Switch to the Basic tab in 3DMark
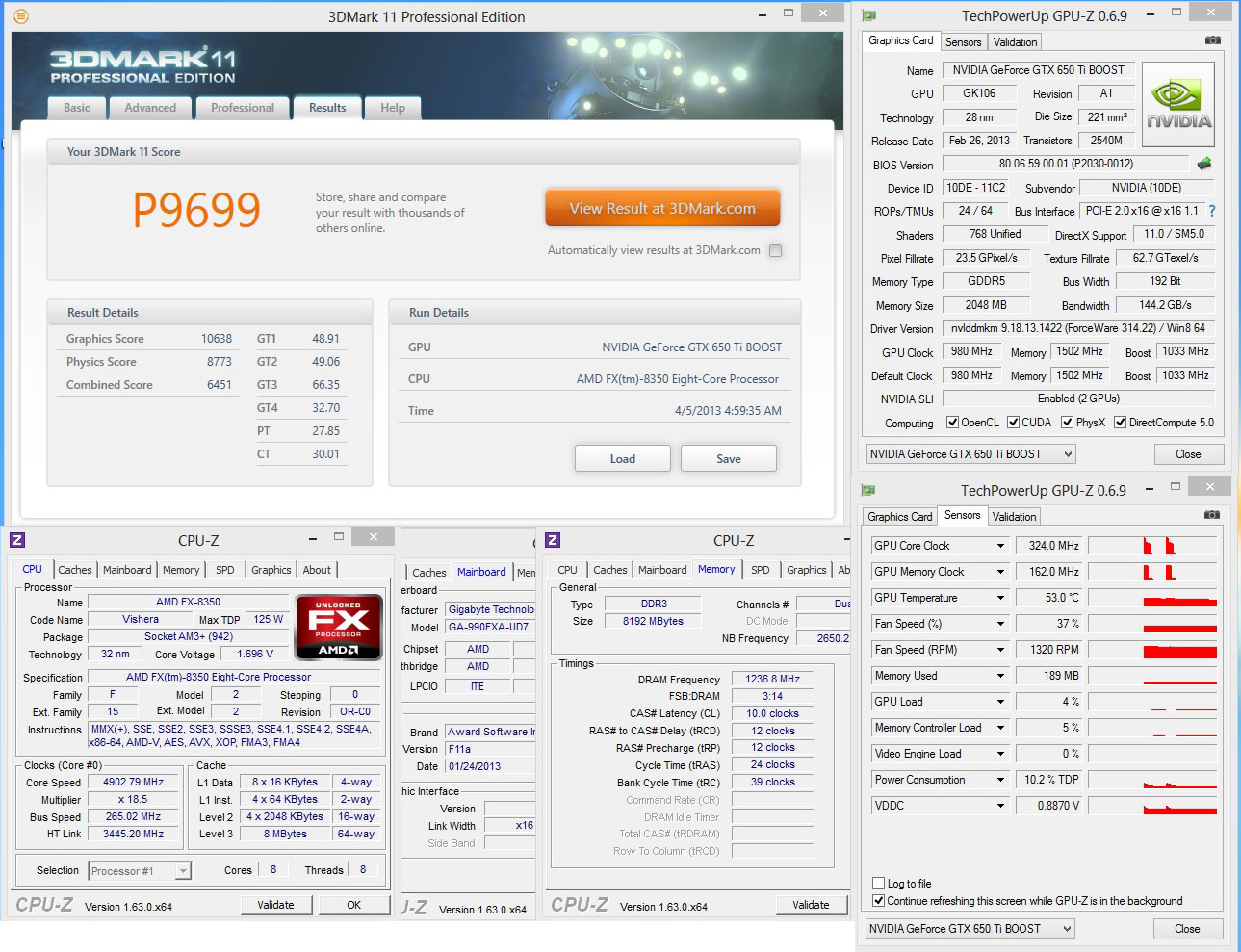The width and height of the screenshot is (1241, 952). (x=77, y=108)
